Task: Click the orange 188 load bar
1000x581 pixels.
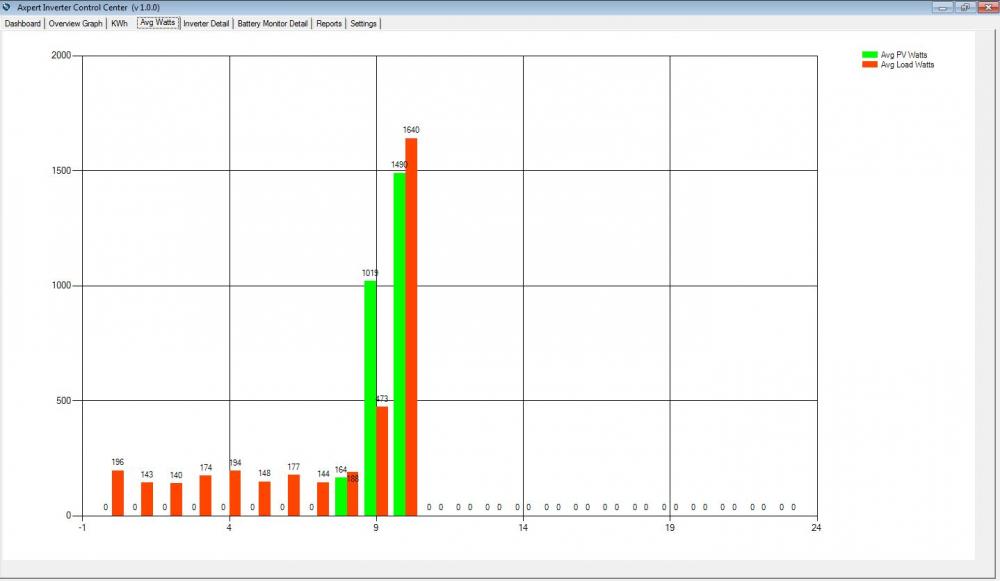Action: coord(353,494)
